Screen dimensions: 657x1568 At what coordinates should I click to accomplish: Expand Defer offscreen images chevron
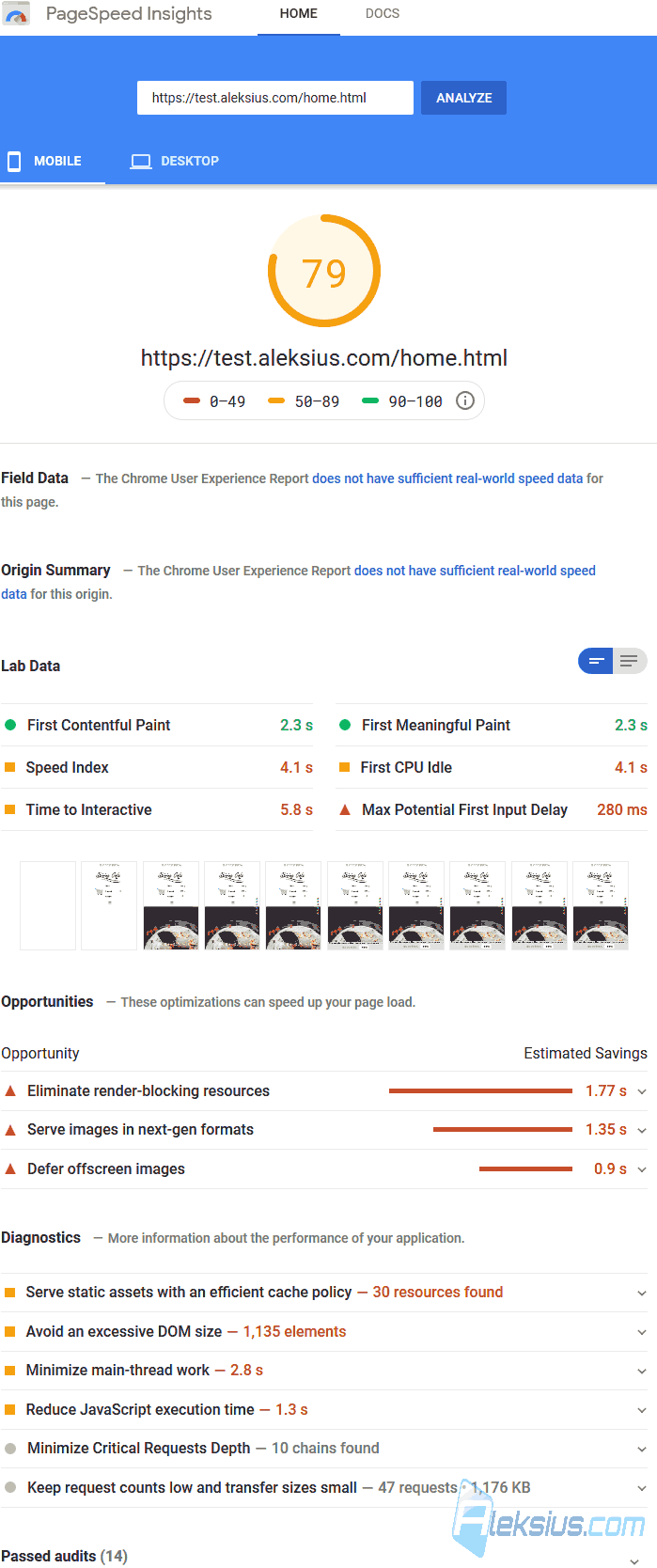tap(642, 1169)
